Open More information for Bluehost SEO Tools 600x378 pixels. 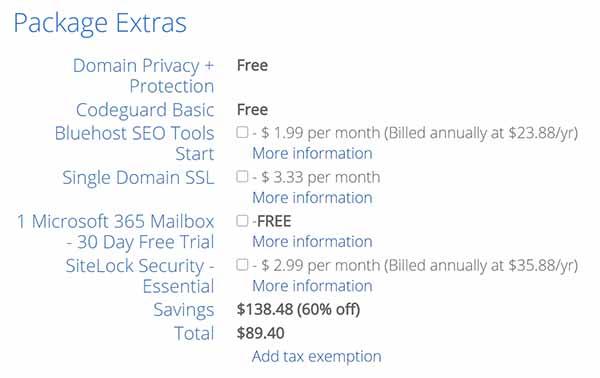point(312,153)
